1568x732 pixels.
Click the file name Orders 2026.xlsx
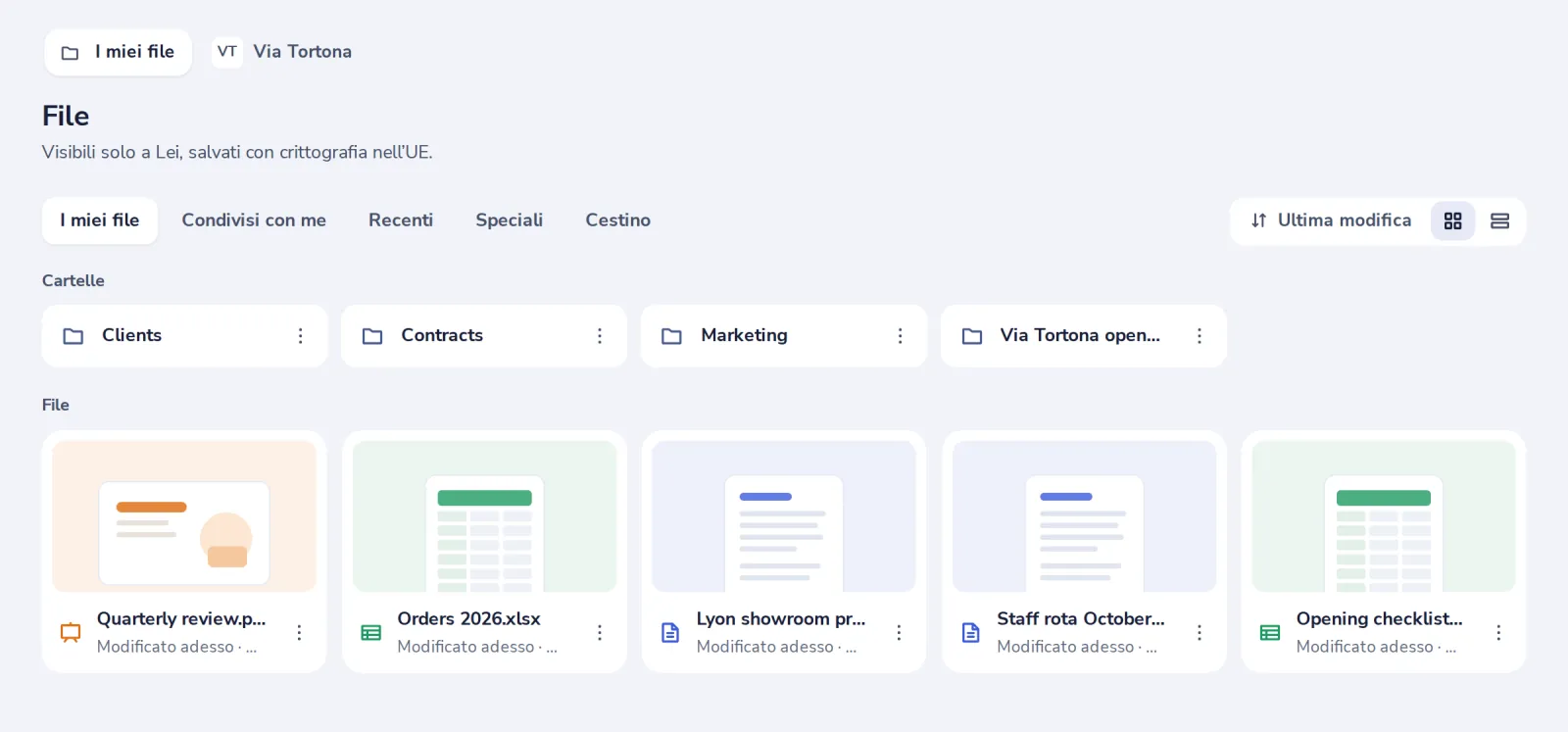tap(468, 619)
